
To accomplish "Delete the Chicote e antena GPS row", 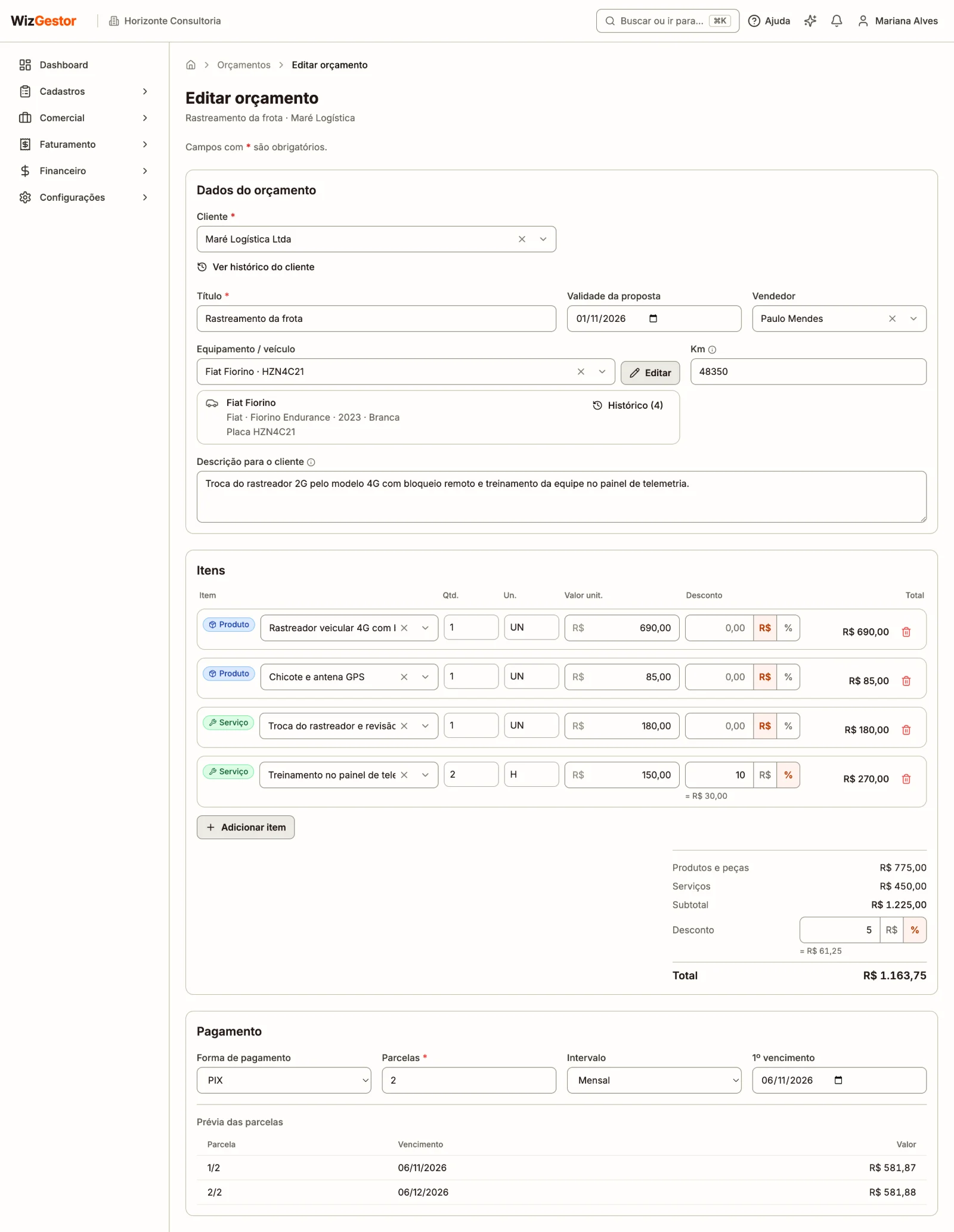I will tap(906, 681).
